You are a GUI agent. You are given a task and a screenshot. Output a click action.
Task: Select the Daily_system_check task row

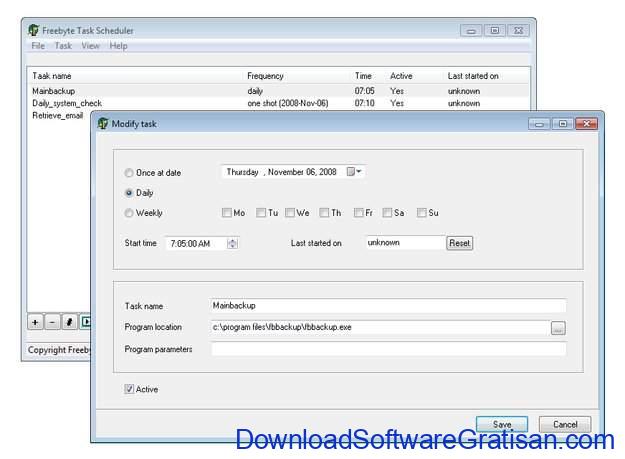point(279,103)
